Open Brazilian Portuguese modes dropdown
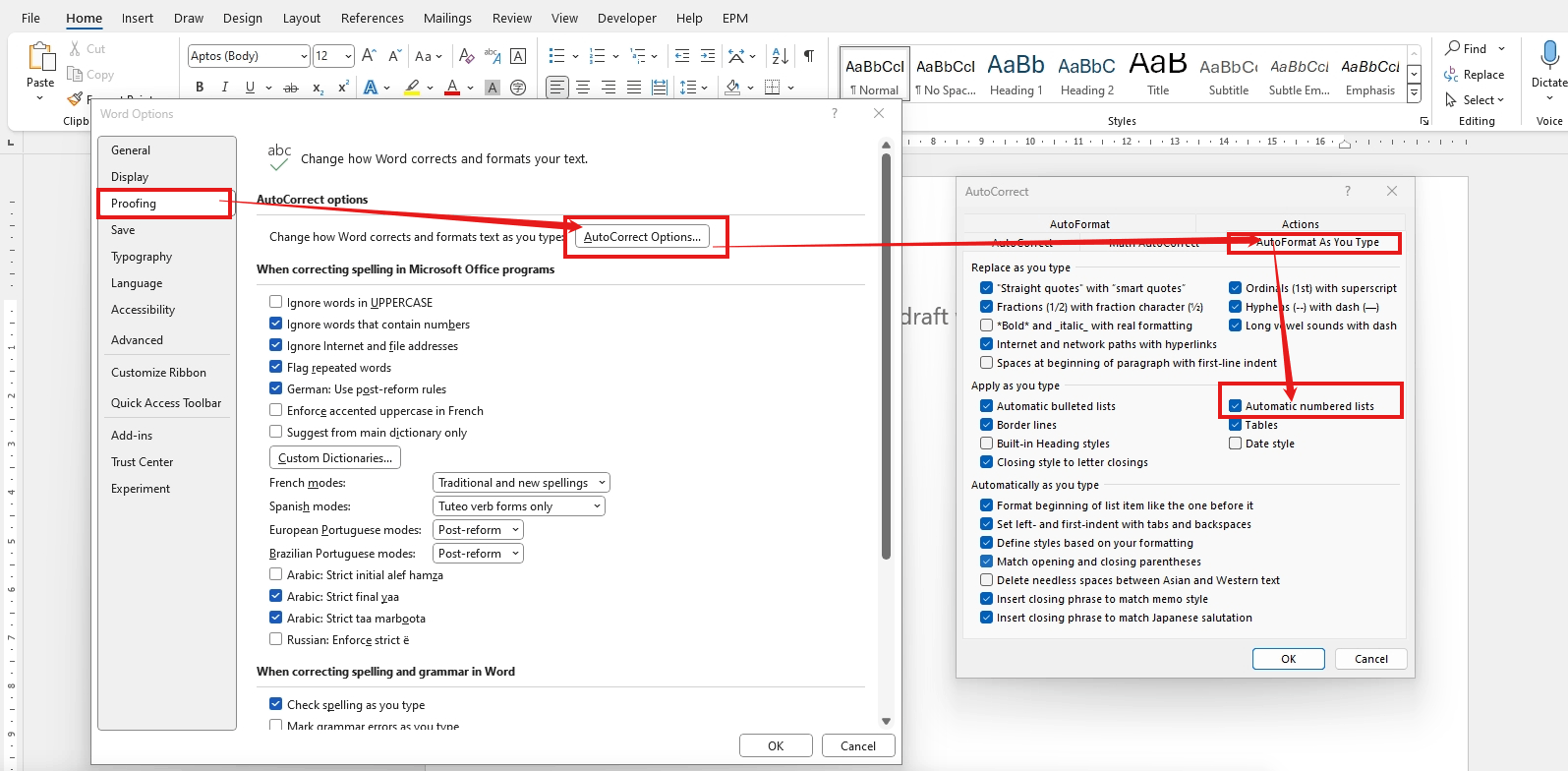The image size is (1568, 771). (x=478, y=553)
